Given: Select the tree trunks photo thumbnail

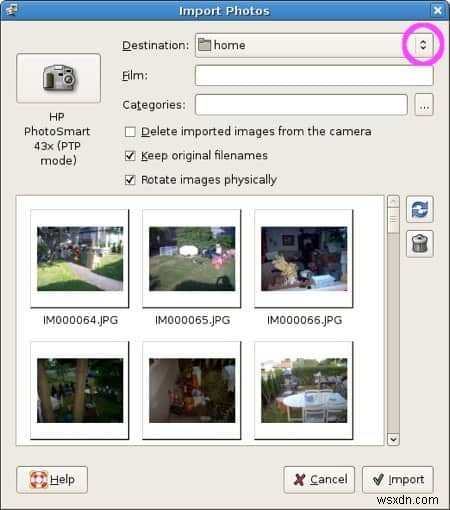Looking at the screenshot, I should [x=80, y=390].
